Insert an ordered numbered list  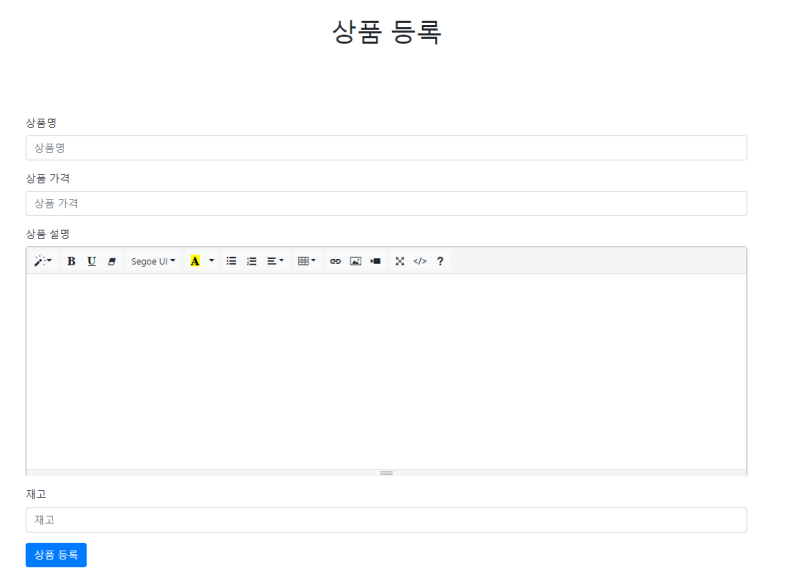click(x=252, y=261)
